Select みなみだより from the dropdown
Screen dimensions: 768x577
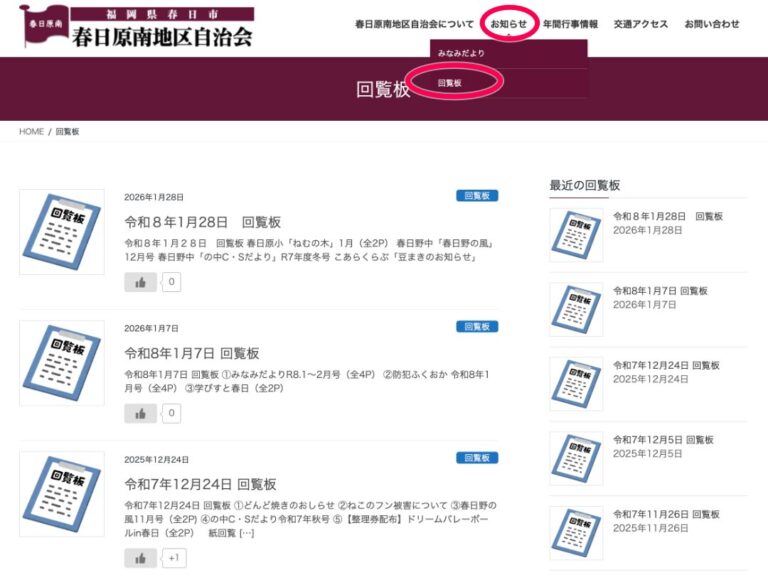462,52
